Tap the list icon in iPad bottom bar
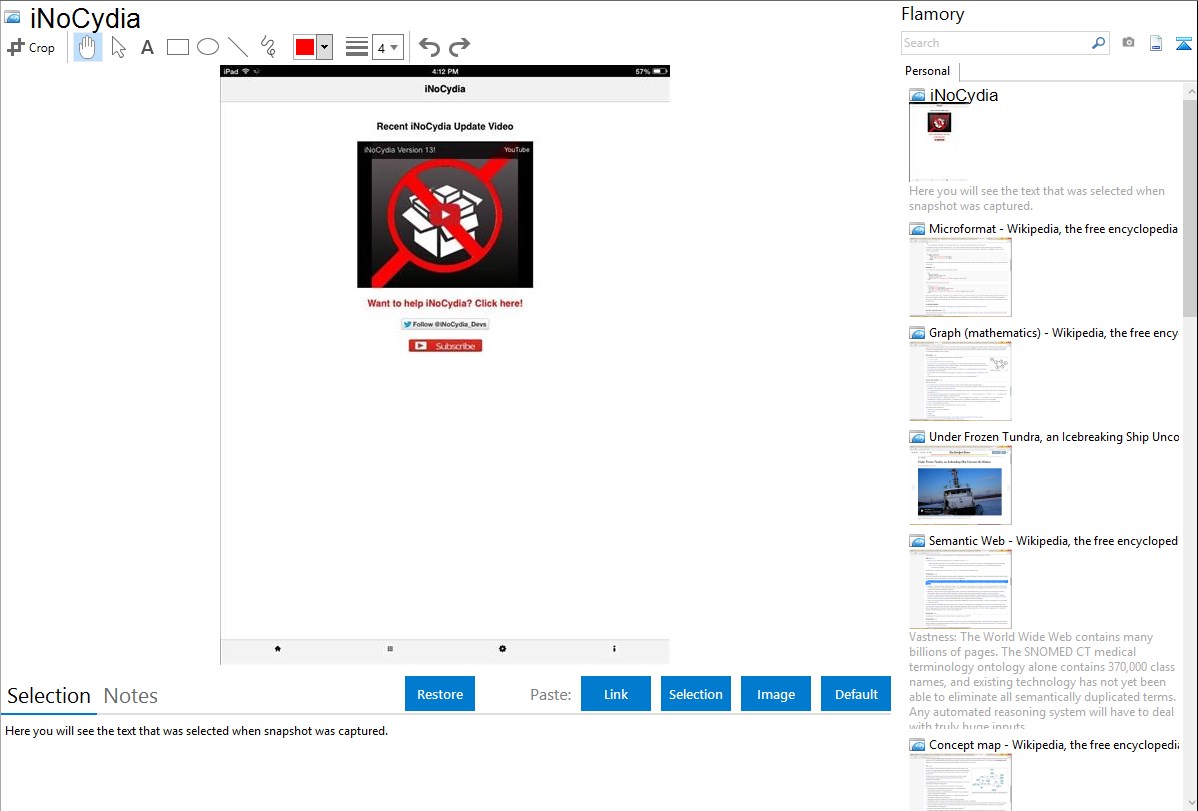 coord(390,649)
